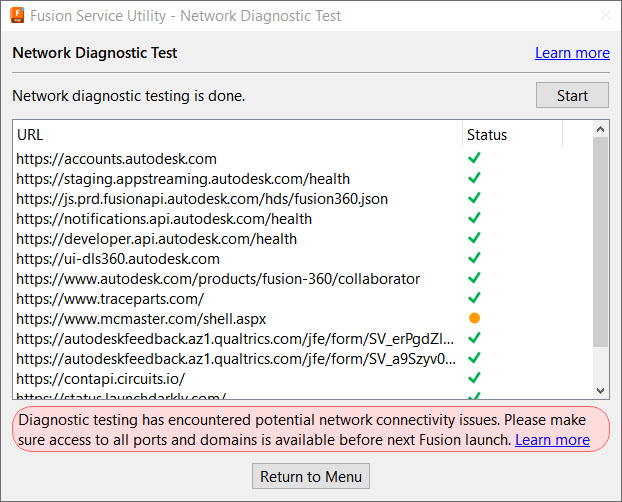This screenshot has height=502, width=622.
Task: Select the notifications.api.autodesk.com/health URL row
Action: click(164, 219)
